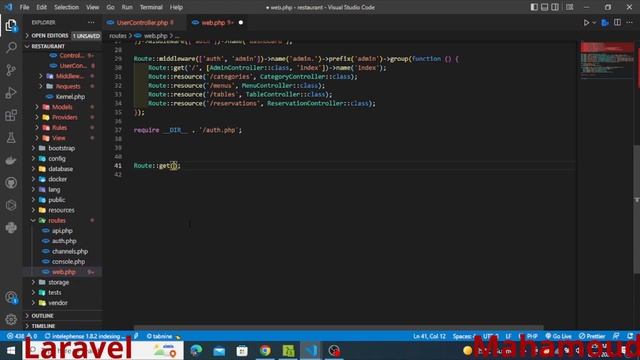Open the Manage settings gear

click(x=11, y=319)
